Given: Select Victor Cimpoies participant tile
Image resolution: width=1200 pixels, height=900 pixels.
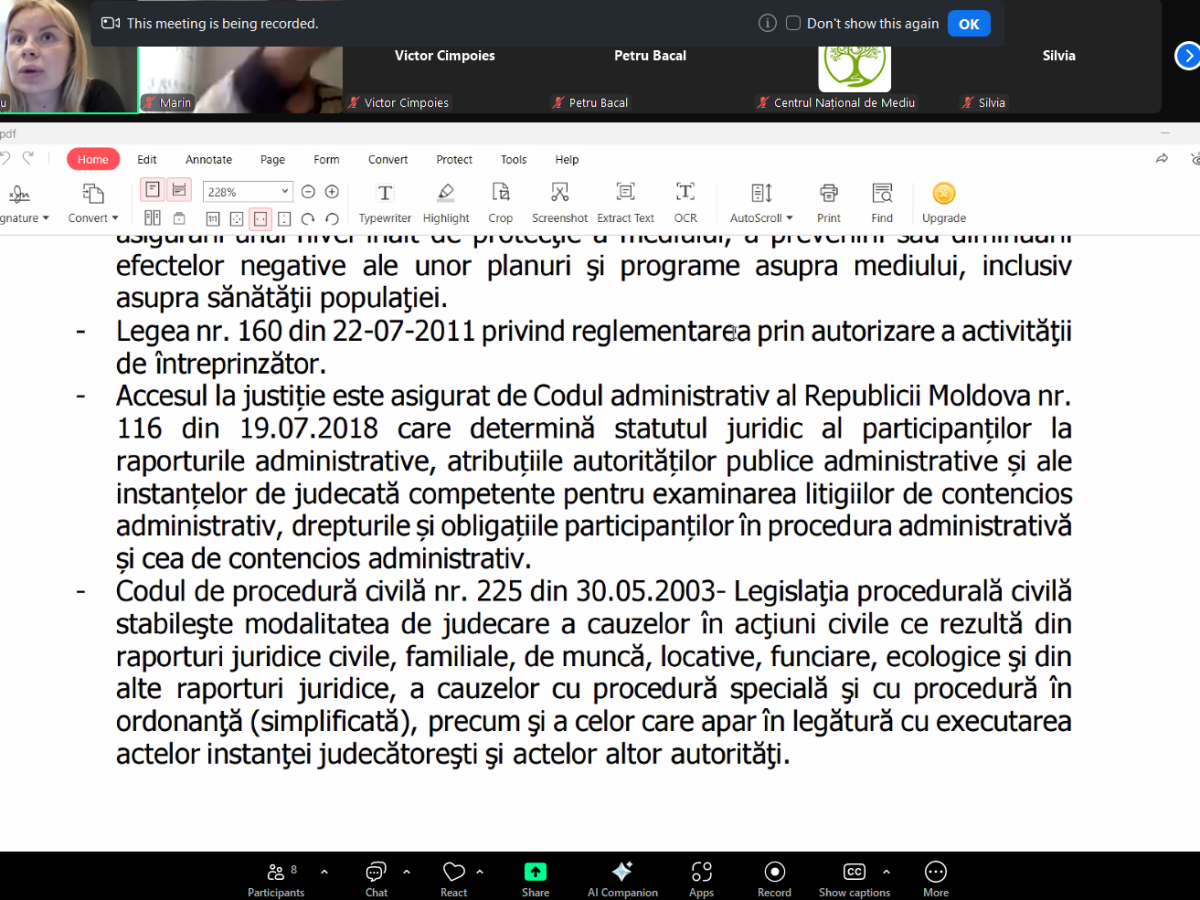Looking at the screenshot, I should tap(444, 70).
